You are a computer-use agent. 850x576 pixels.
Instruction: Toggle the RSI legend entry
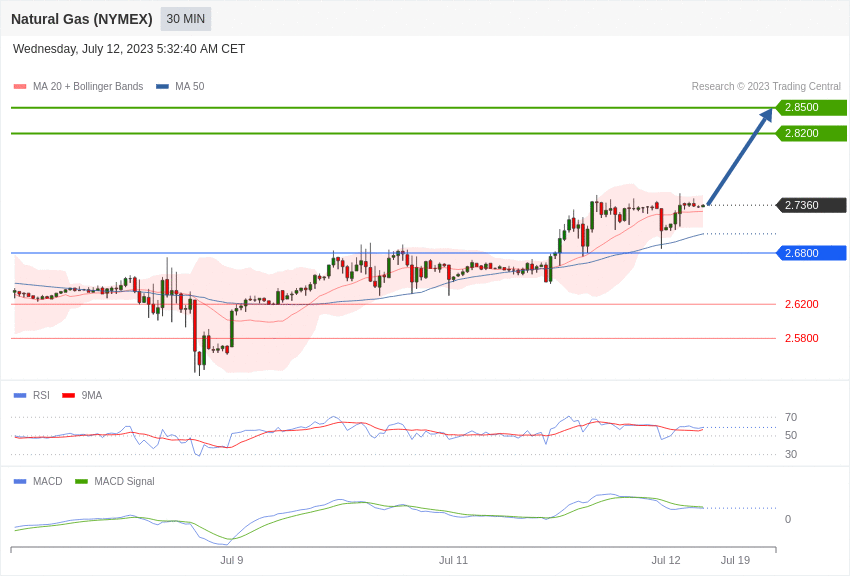point(31,396)
